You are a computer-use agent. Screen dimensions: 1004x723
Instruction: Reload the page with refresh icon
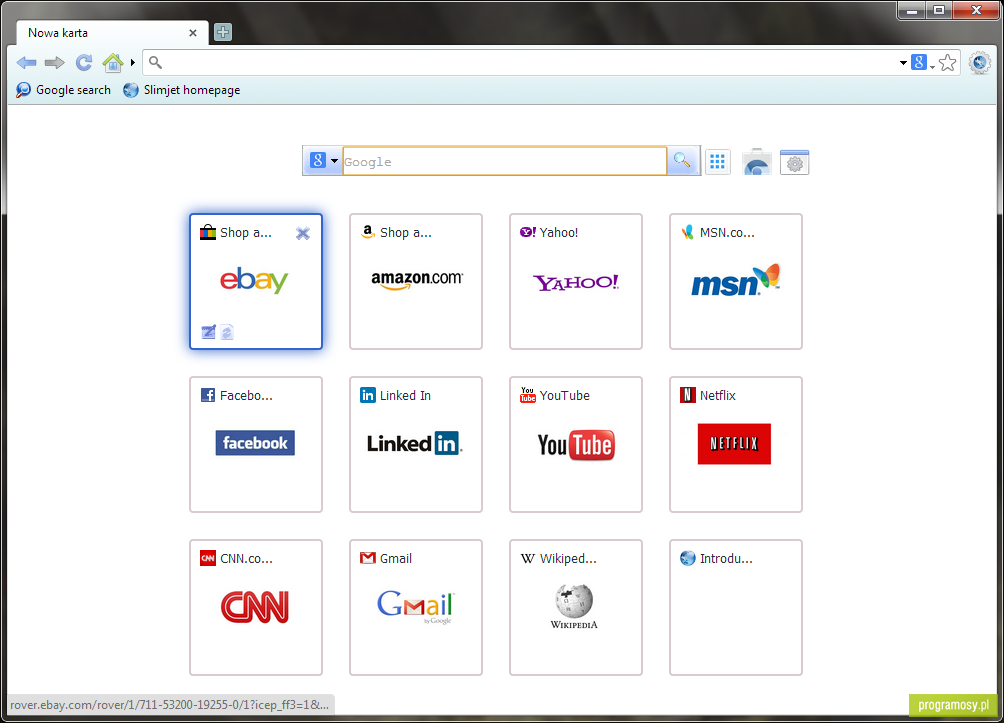[x=84, y=63]
